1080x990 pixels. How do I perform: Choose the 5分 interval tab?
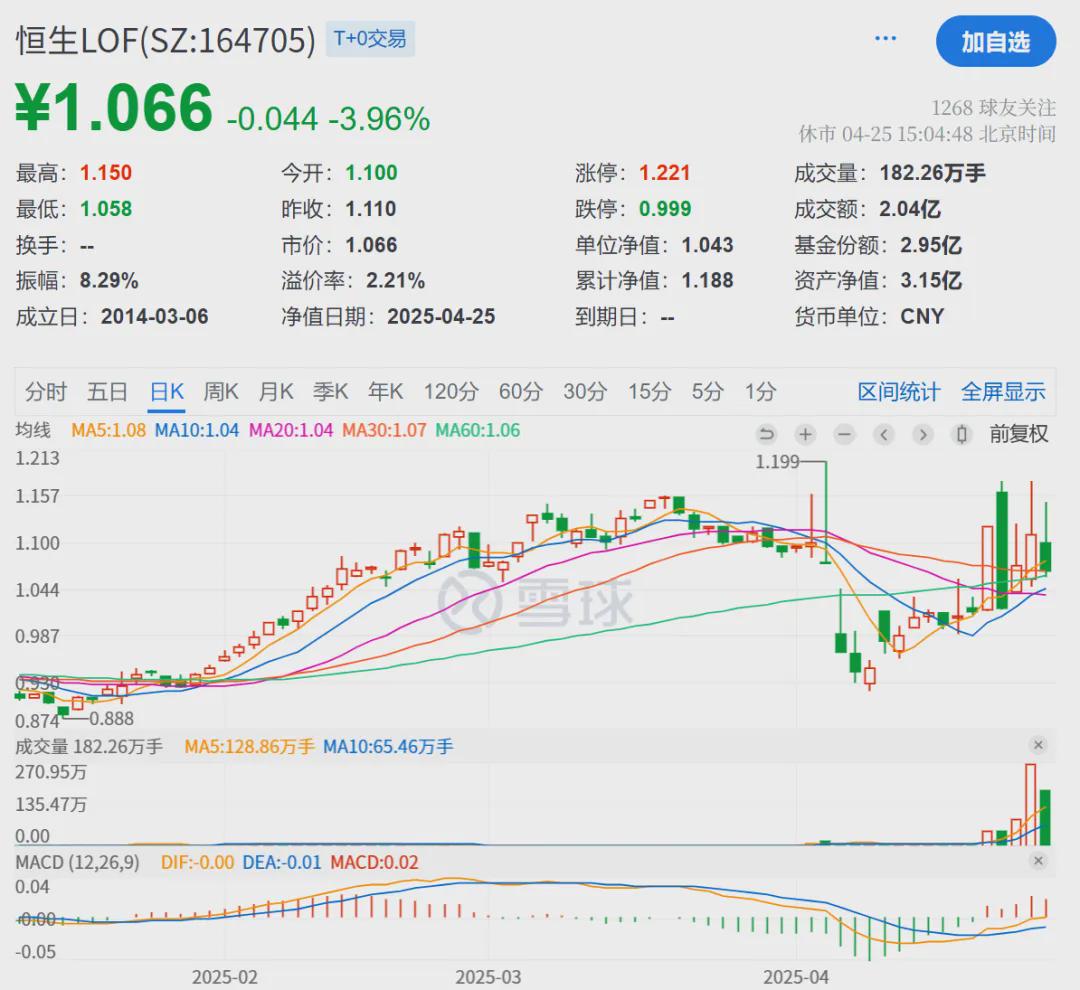point(708,391)
